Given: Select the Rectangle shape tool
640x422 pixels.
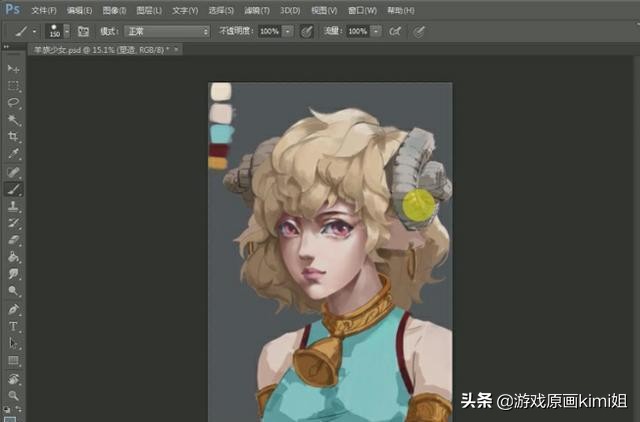Looking at the screenshot, I should (x=13, y=360).
